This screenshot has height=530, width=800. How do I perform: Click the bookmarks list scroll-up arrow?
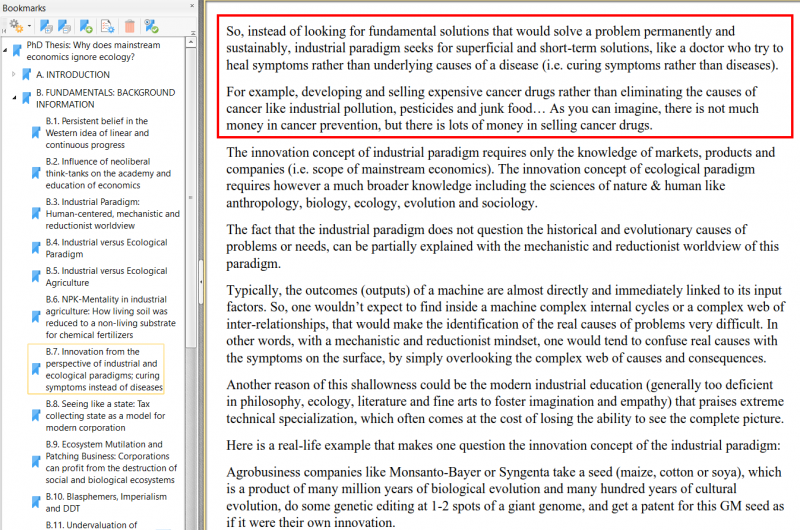click(x=191, y=43)
